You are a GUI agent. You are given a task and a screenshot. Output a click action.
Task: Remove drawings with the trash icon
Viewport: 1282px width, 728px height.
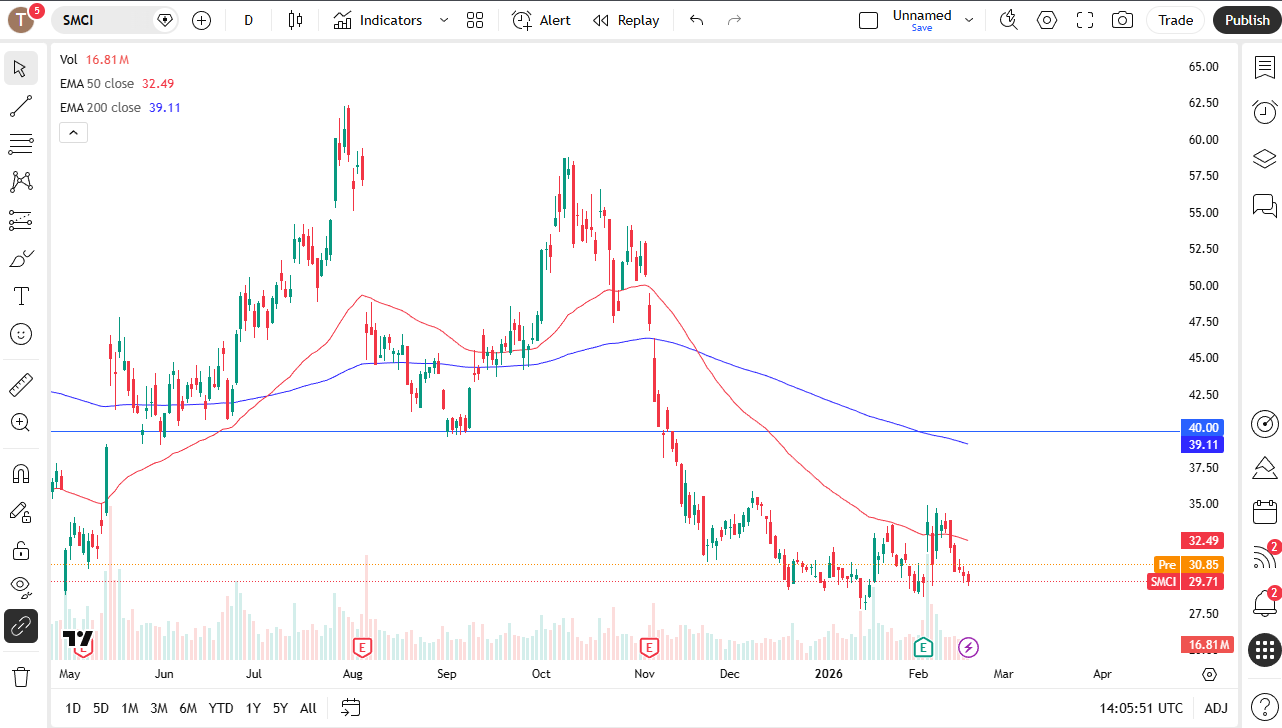click(x=21, y=677)
